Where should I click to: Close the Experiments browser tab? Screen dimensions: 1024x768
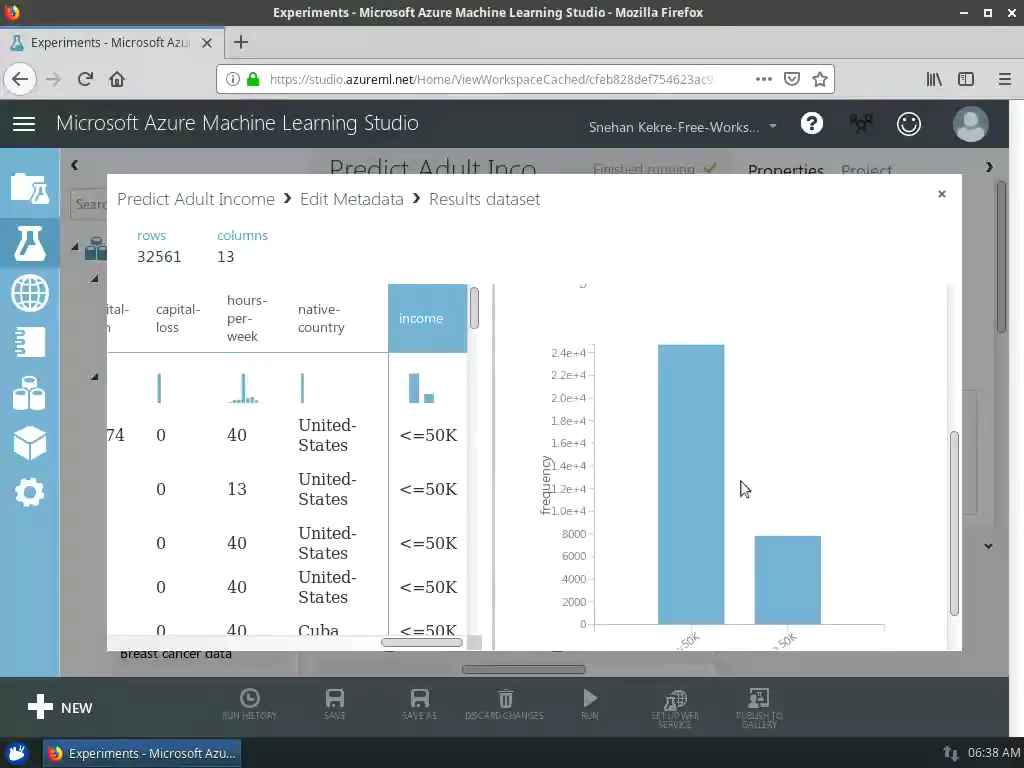(206, 43)
